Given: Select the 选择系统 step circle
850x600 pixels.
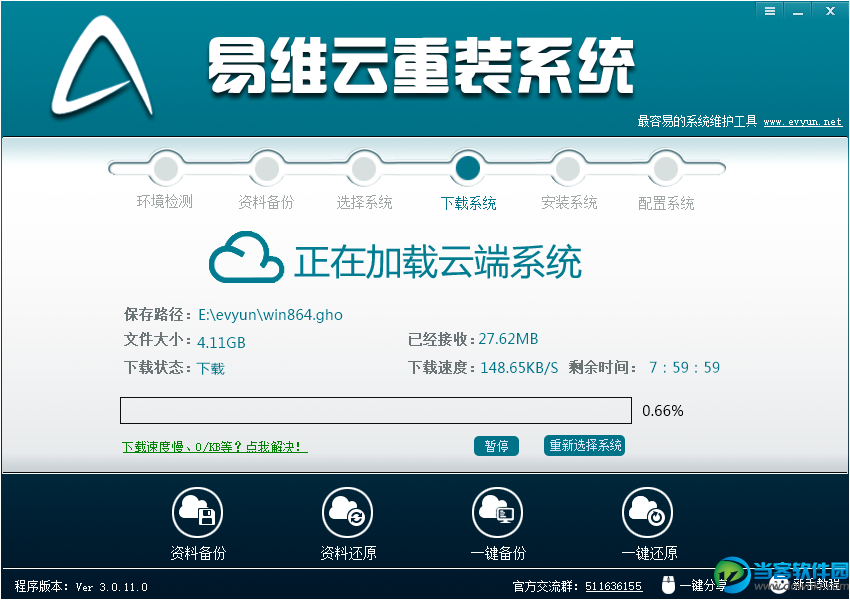Looking at the screenshot, I should (364, 169).
